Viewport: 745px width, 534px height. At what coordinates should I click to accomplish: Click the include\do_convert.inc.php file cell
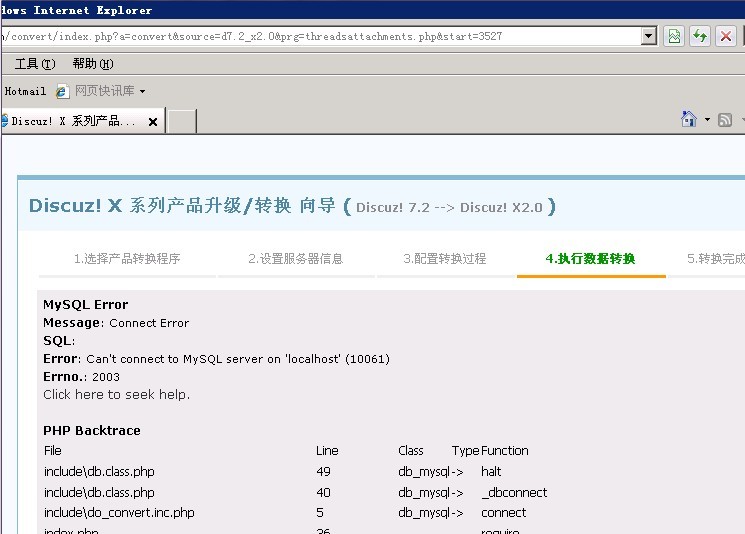point(119,513)
